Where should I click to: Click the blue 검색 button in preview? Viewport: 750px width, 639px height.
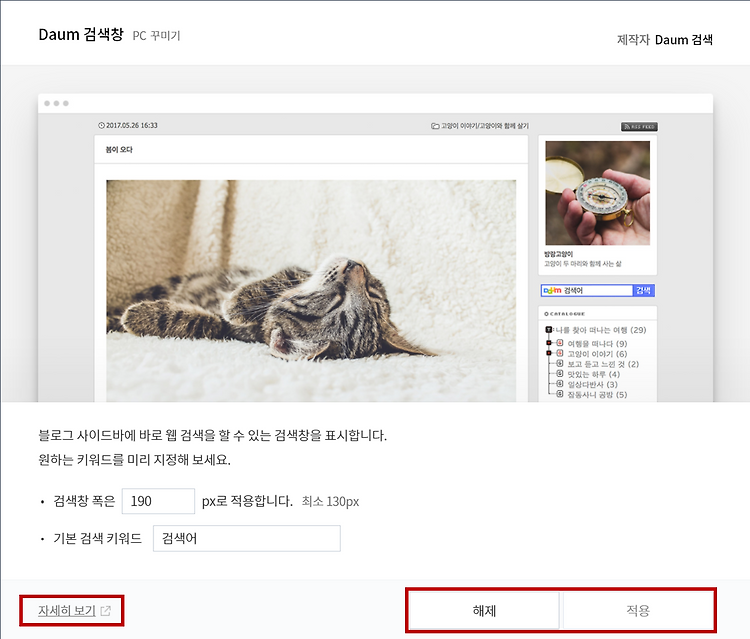point(644,290)
